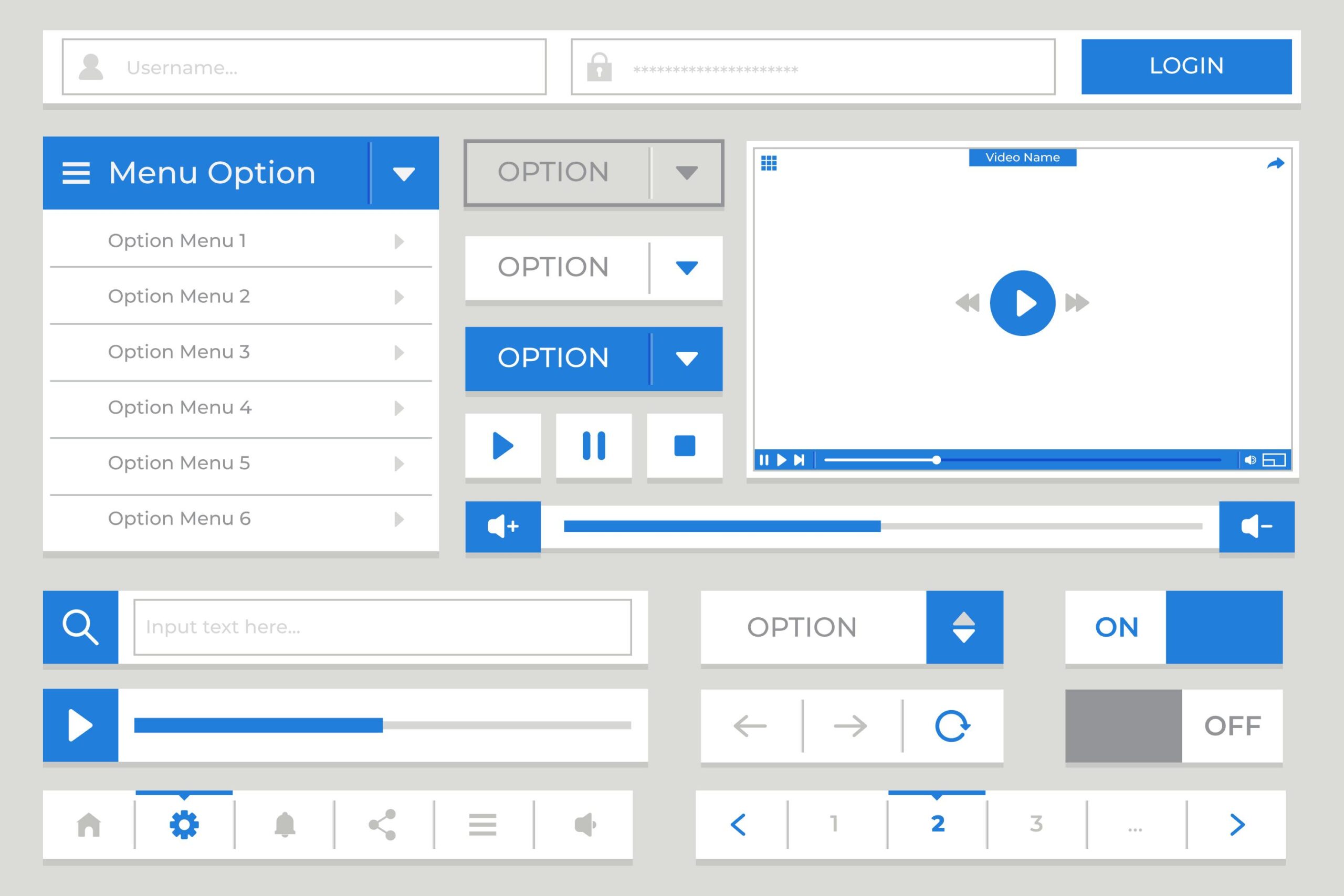Screen dimensions: 1344x896
Task: Click the Input text here search field
Action: (382, 627)
